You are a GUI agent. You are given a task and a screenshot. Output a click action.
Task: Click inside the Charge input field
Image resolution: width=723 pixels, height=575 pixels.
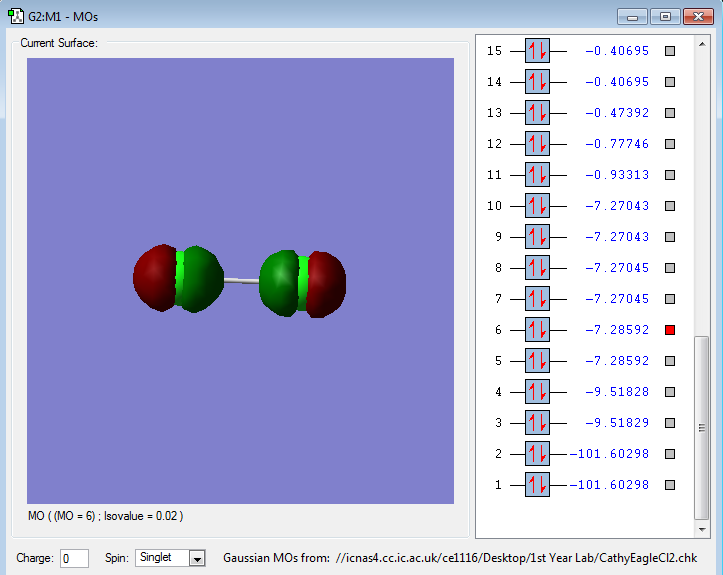pos(74,558)
